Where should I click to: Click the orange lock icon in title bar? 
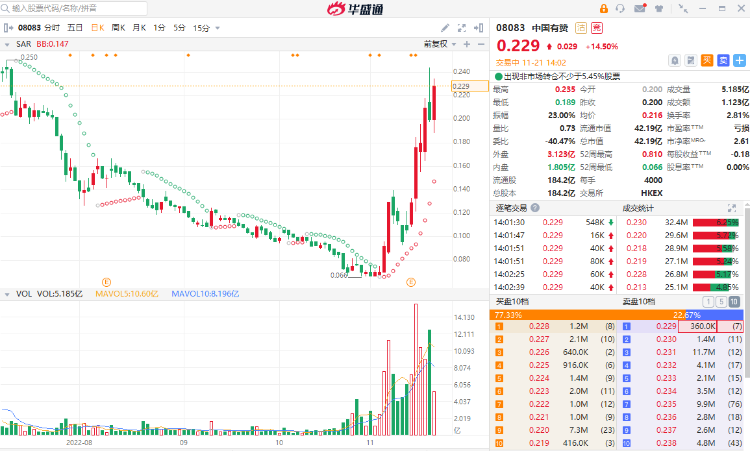[604, 8]
